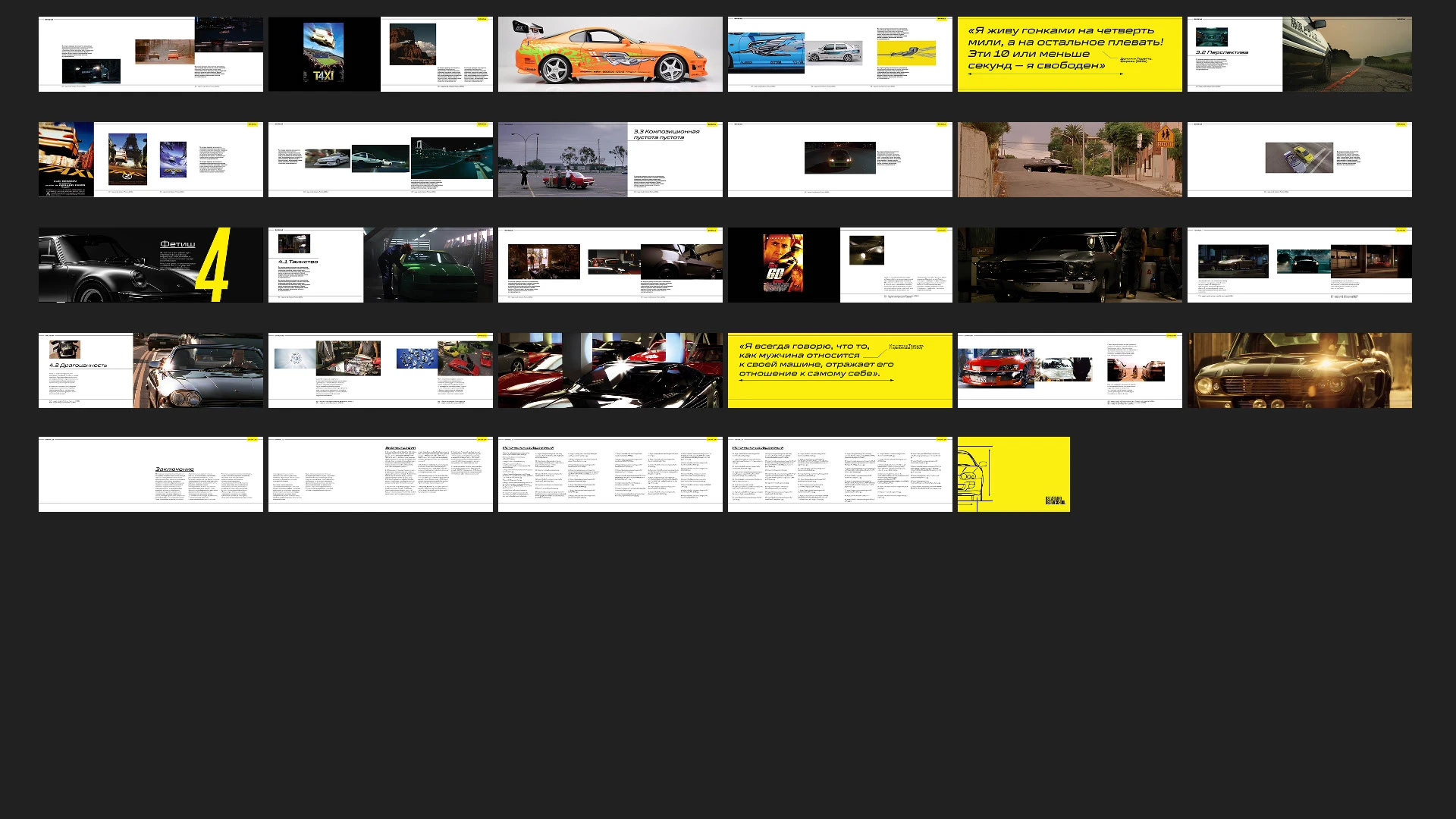Select the '3.3 Композиционная пустота' slide
Screen dimensions: 1456x819
610,159
